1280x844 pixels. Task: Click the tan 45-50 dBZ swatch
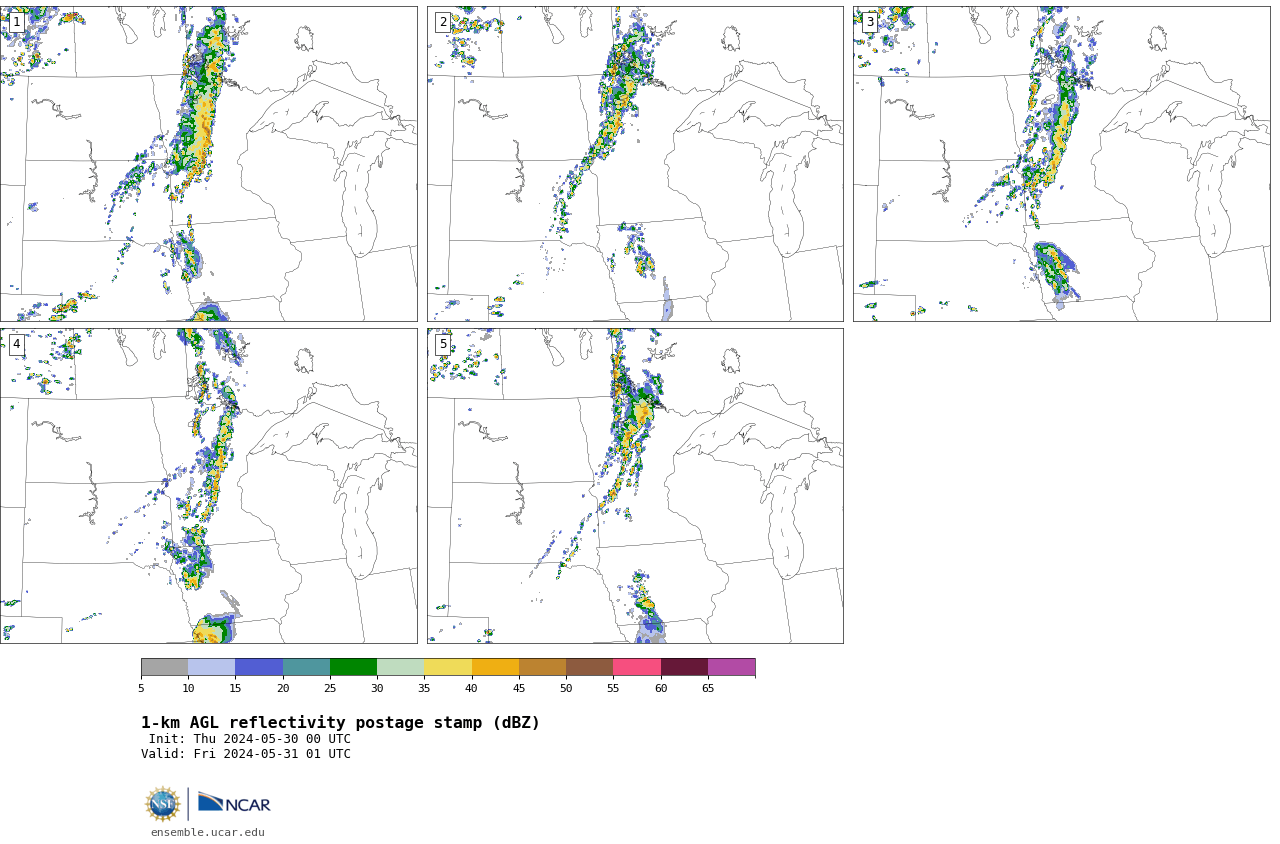pyautogui.click(x=542, y=667)
